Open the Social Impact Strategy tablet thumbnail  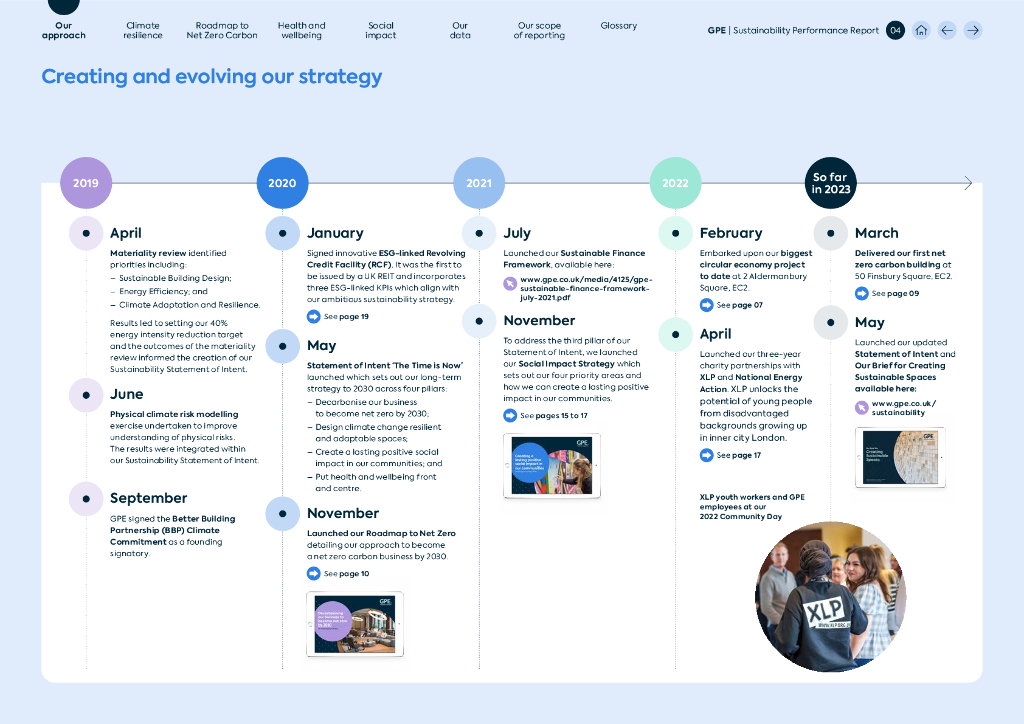point(552,466)
